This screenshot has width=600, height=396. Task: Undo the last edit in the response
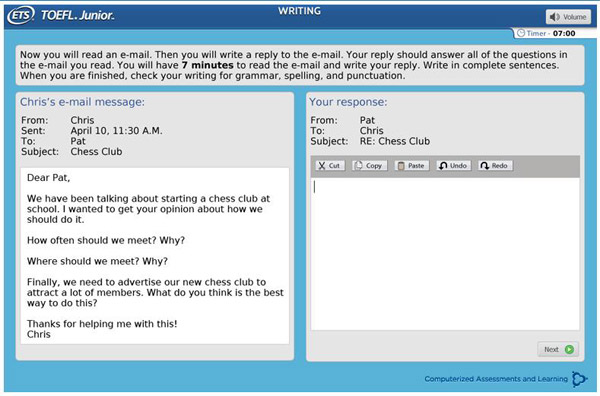coord(453,166)
